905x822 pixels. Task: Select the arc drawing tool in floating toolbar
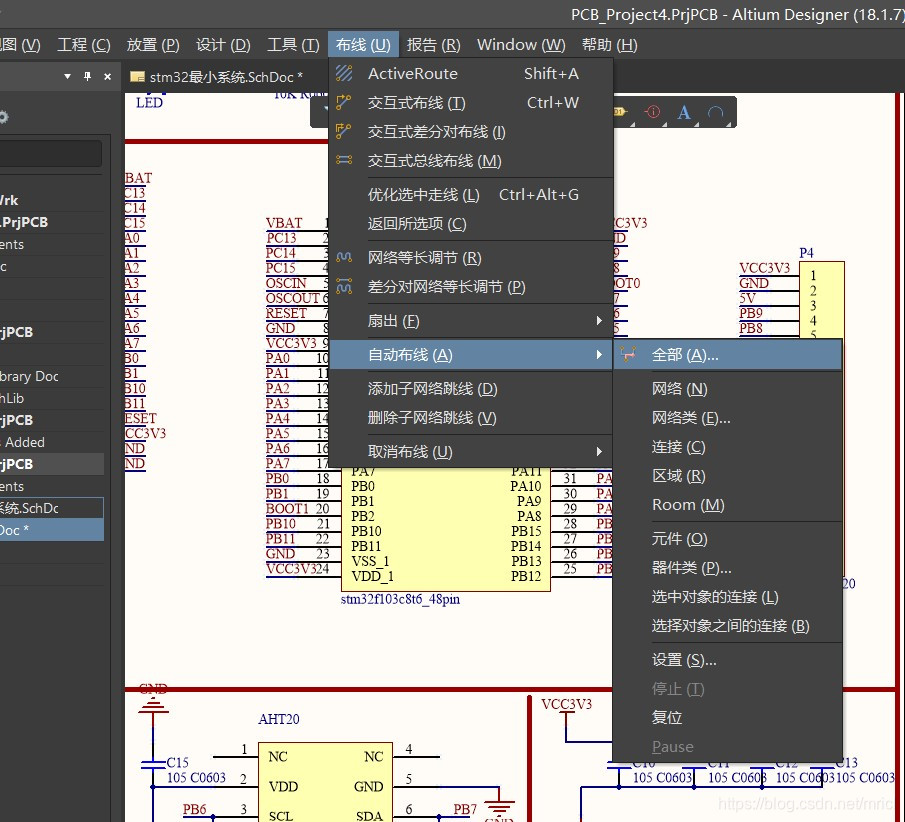pyautogui.click(x=716, y=112)
